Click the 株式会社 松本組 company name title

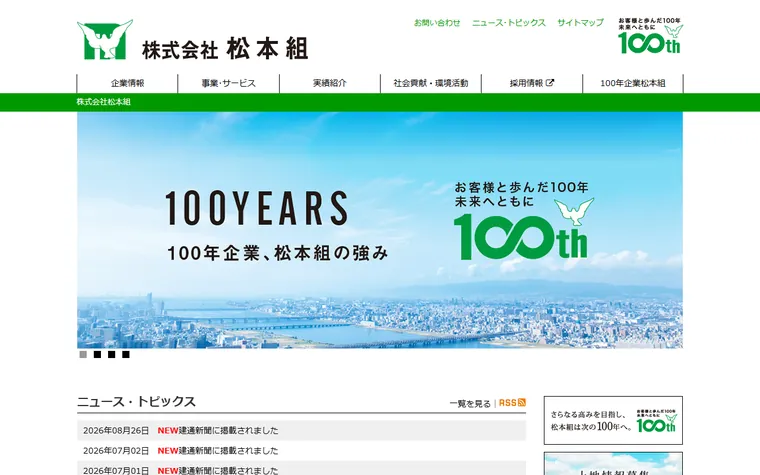click(x=225, y=48)
